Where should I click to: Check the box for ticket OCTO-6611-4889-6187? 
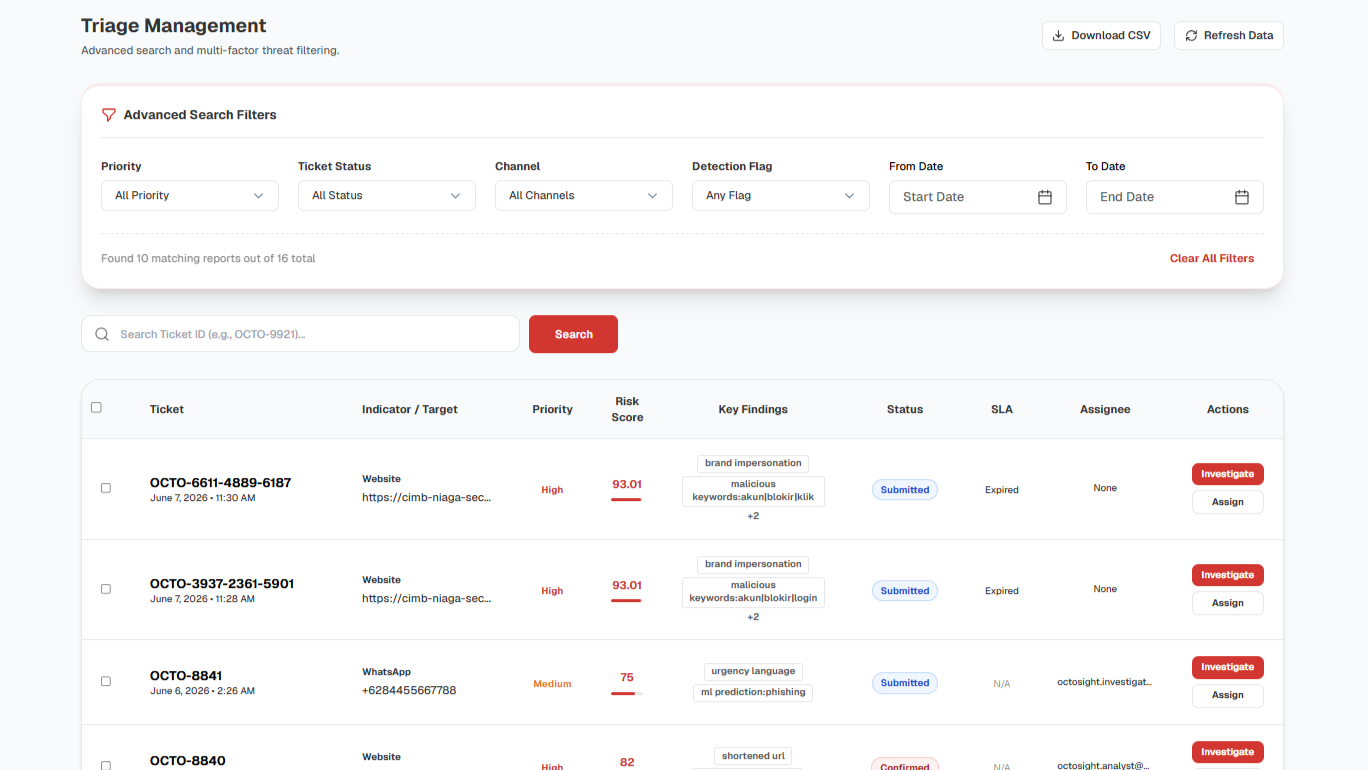pyautogui.click(x=106, y=488)
